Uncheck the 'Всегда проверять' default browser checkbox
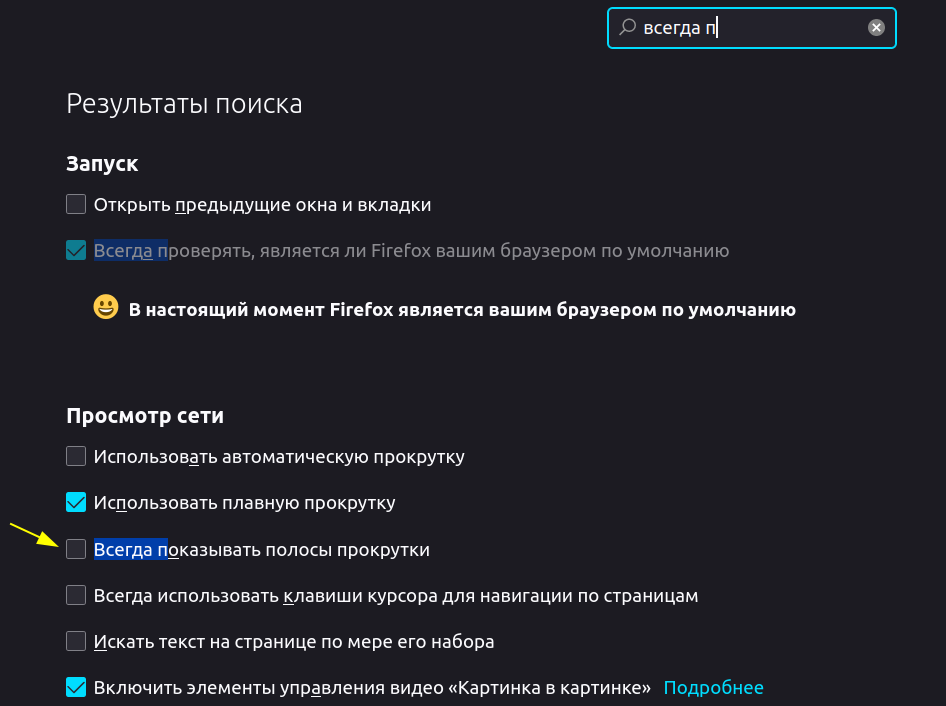The image size is (946, 706). 76,250
